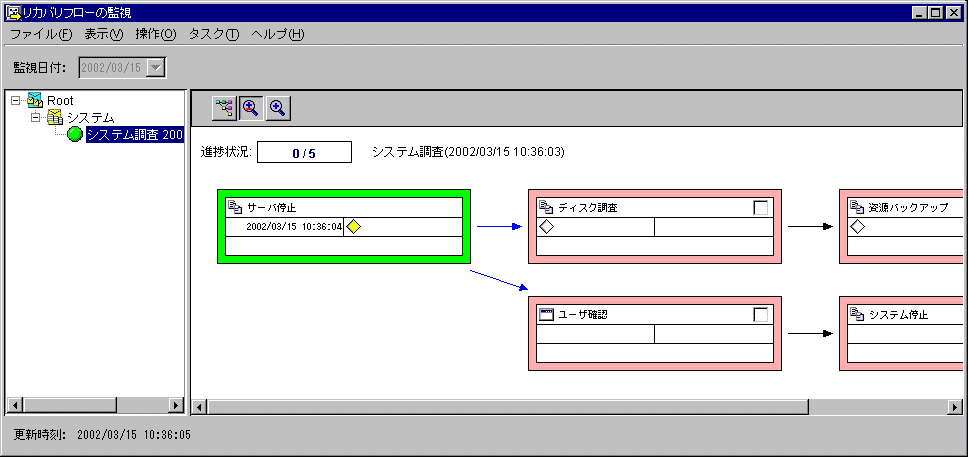Click the yellow diamond in サーバ停止 box
The width and height of the screenshot is (968, 457).
353,227
